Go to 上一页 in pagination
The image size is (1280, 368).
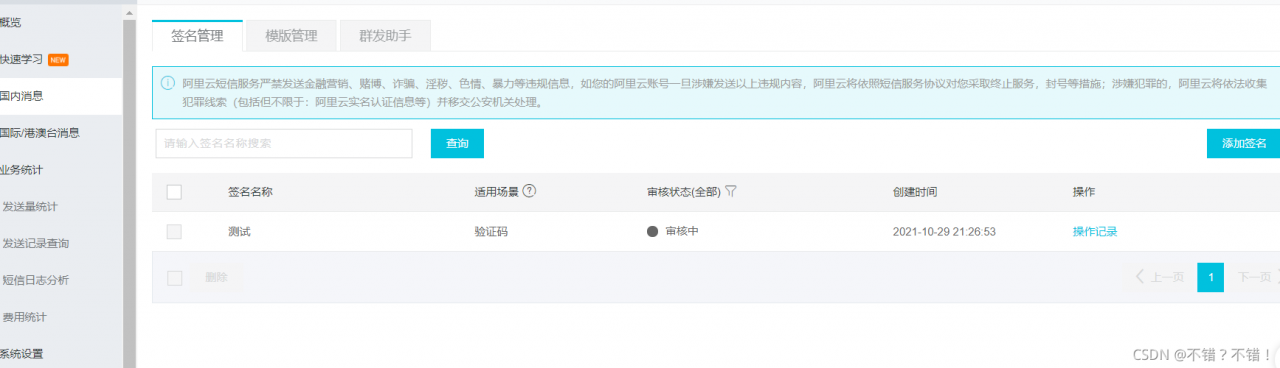[1160, 277]
